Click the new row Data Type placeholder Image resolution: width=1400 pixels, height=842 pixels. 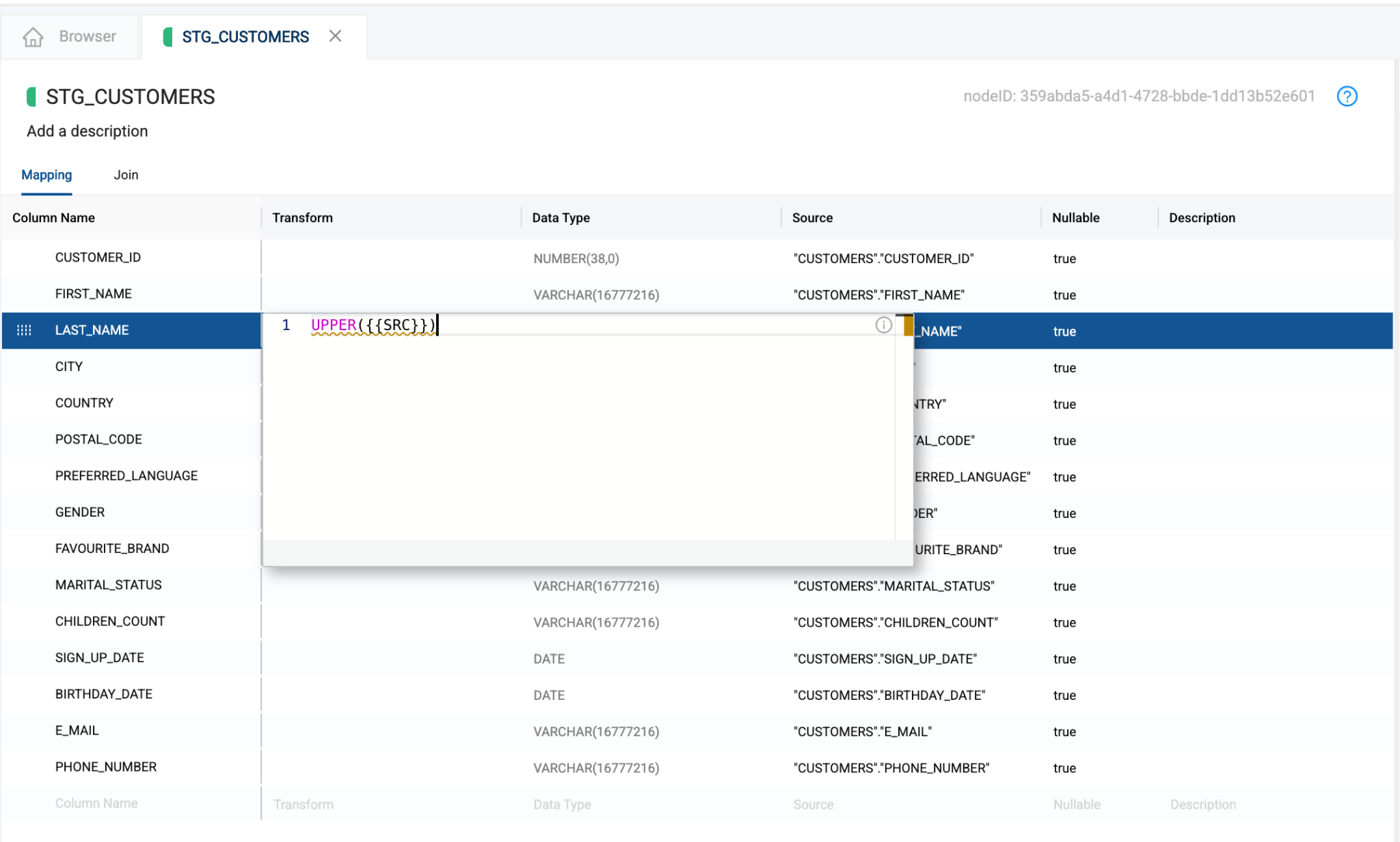562,805
